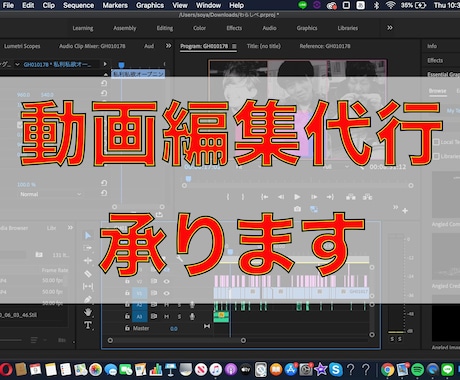Open the Graphics menu in the menu bar

pyautogui.click(x=150, y=5)
